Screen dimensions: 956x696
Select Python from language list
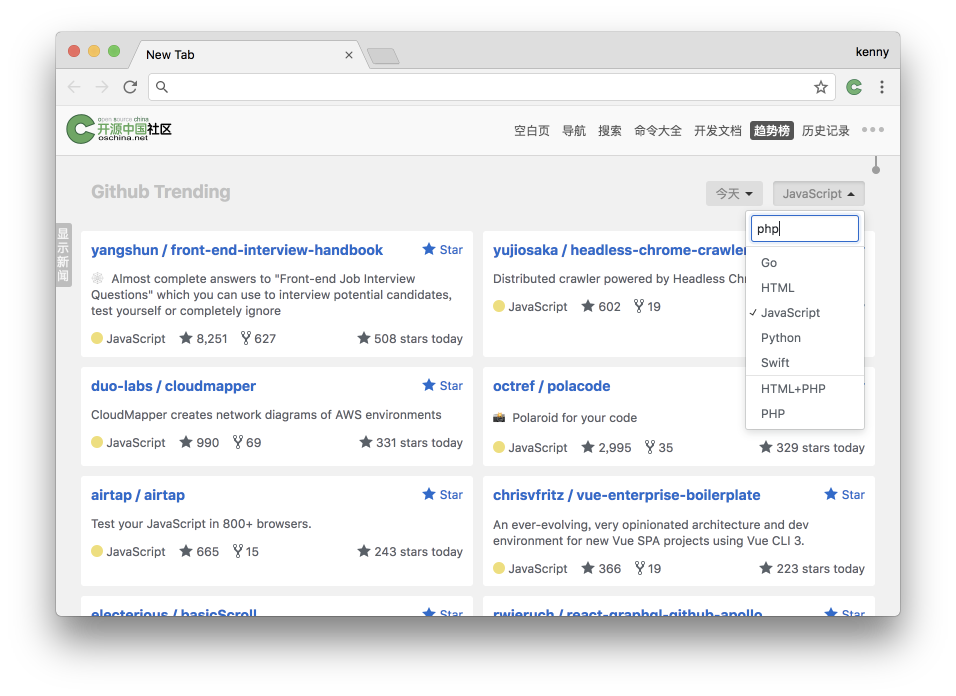click(x=805, y=338)
